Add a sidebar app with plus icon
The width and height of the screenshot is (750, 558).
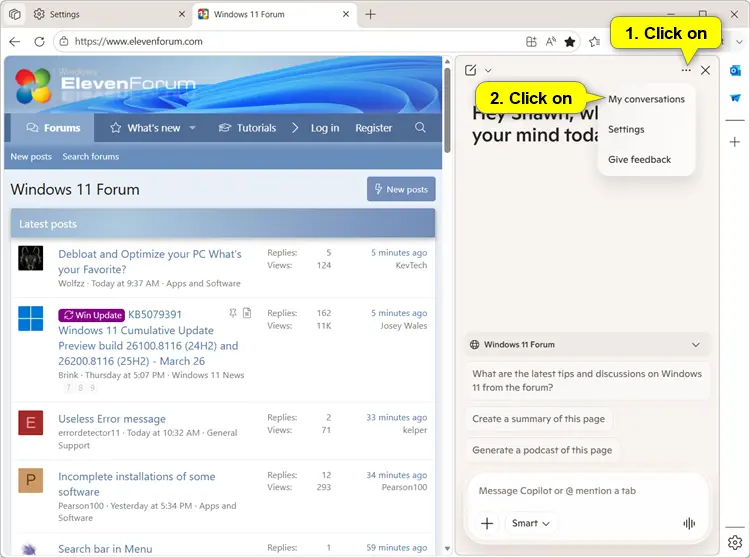click(735, 142)
